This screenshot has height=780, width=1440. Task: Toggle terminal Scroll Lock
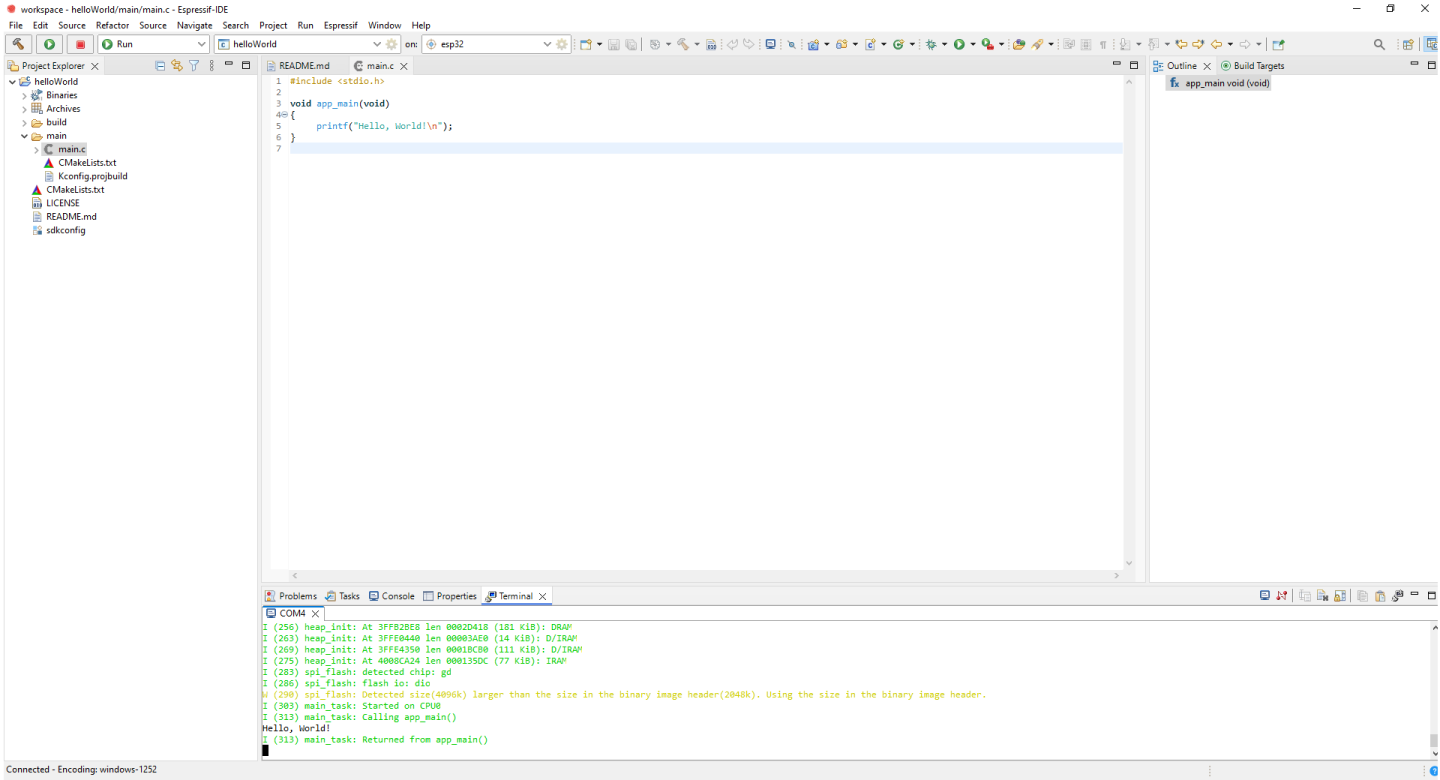[1341, 596]
